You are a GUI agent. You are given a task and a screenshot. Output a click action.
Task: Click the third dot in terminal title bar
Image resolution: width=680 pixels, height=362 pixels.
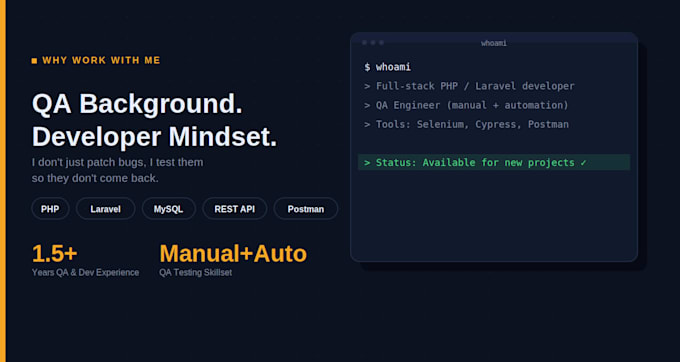[x=381, y=42]
